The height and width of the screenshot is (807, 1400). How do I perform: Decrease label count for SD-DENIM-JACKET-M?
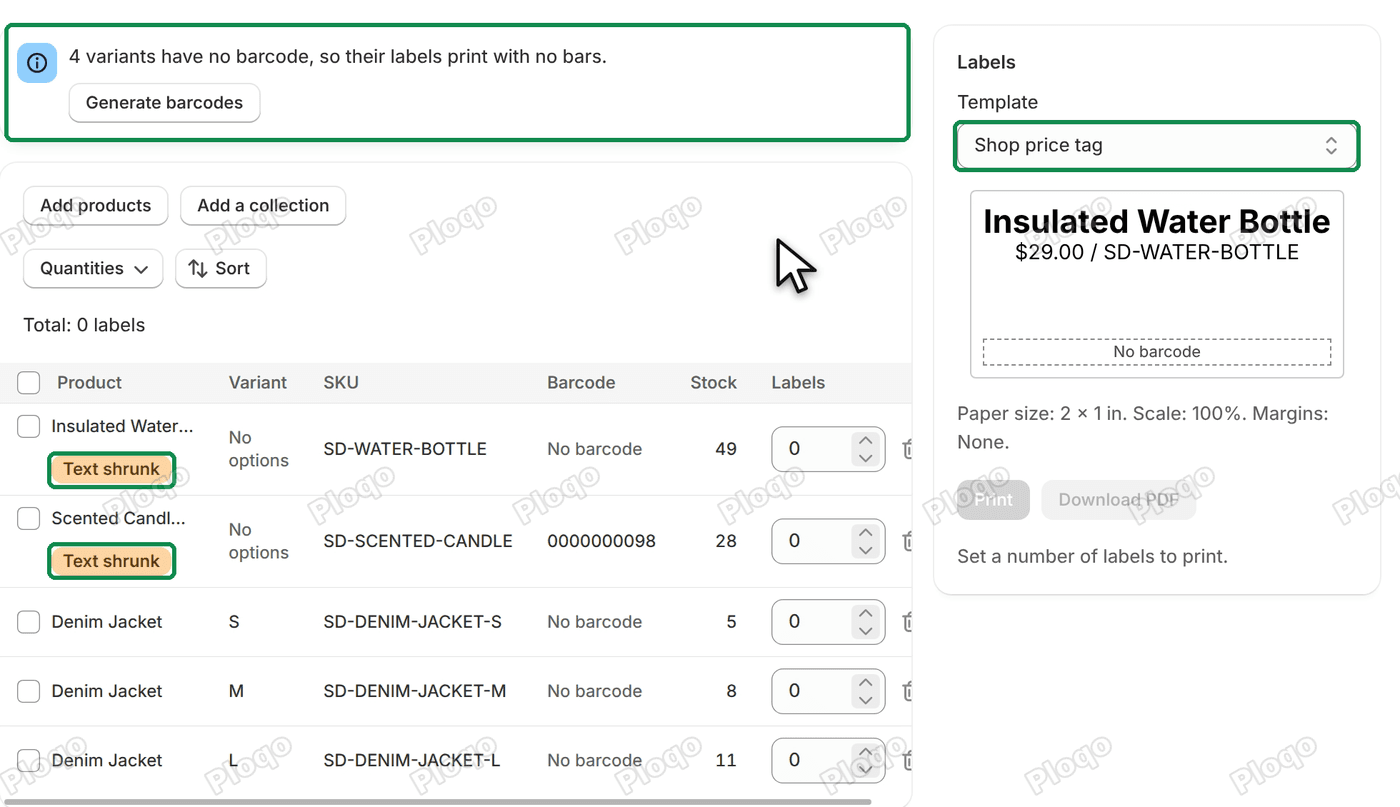coord(866,700)
